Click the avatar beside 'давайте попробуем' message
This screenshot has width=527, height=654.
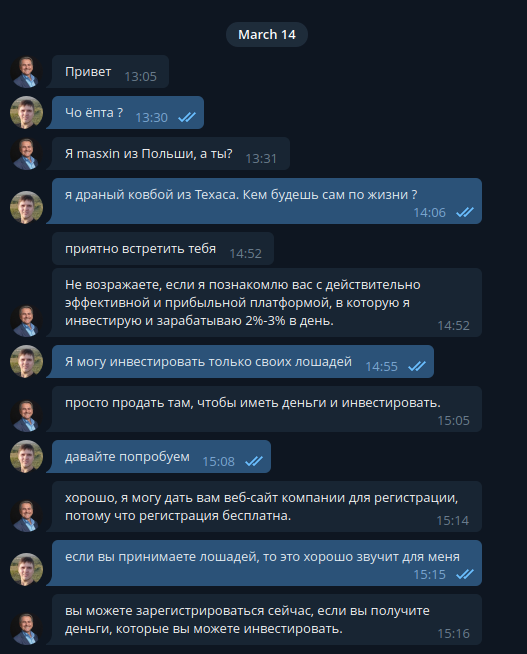point(26,457)
